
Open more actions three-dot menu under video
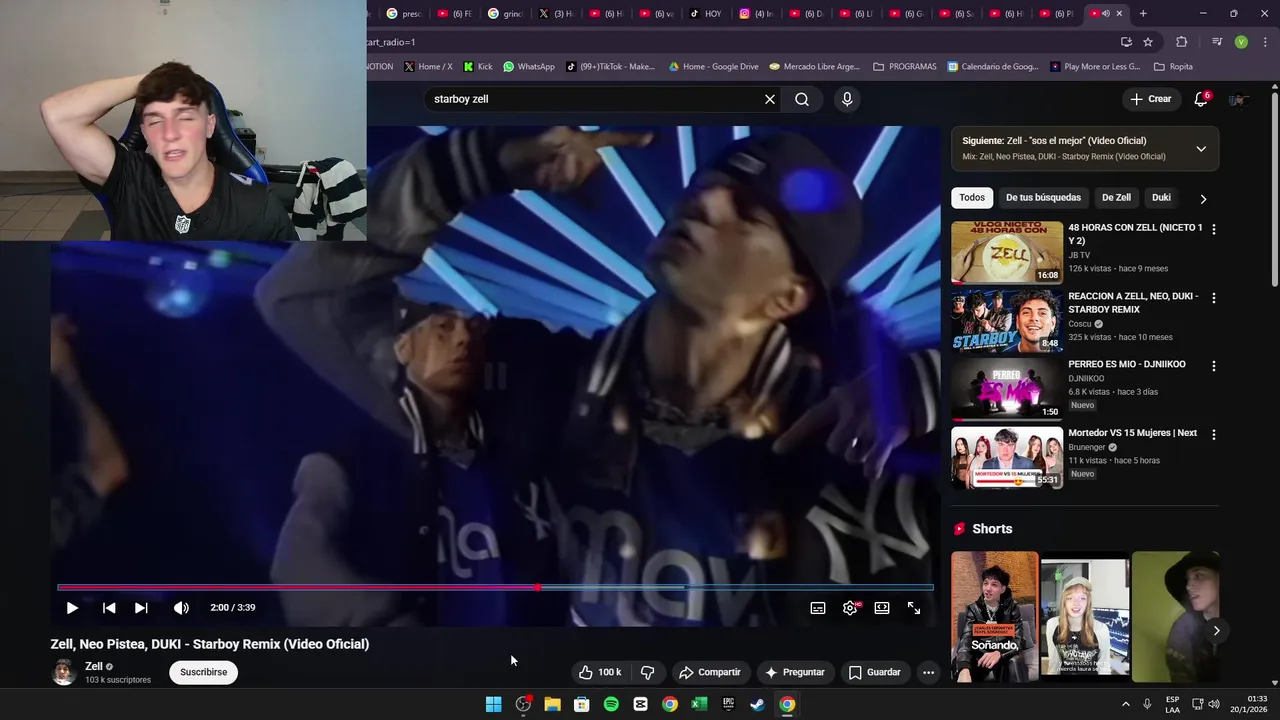928,672
